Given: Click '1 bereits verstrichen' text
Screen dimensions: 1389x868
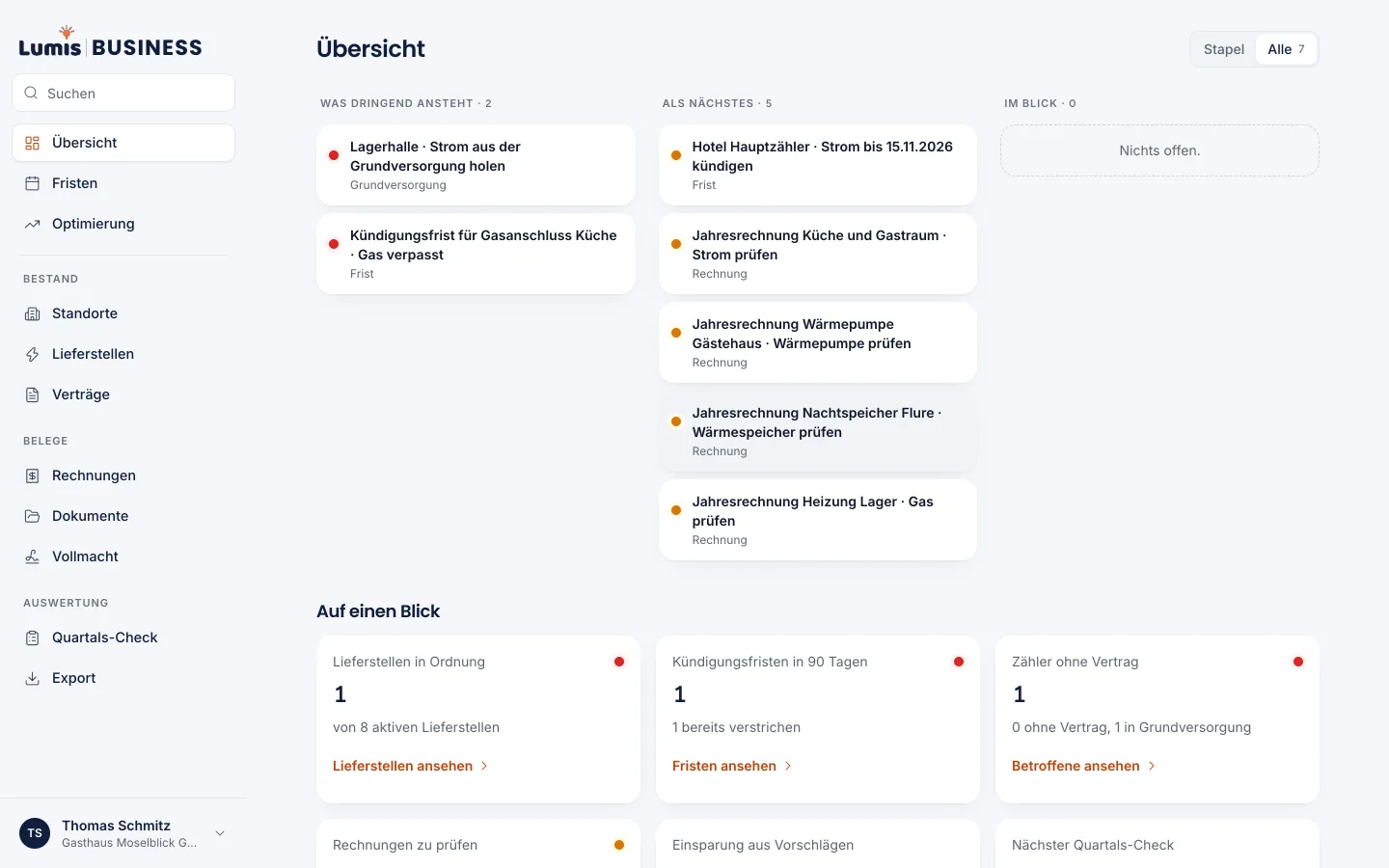Looking at the screenshot, I should click(736, 727).
